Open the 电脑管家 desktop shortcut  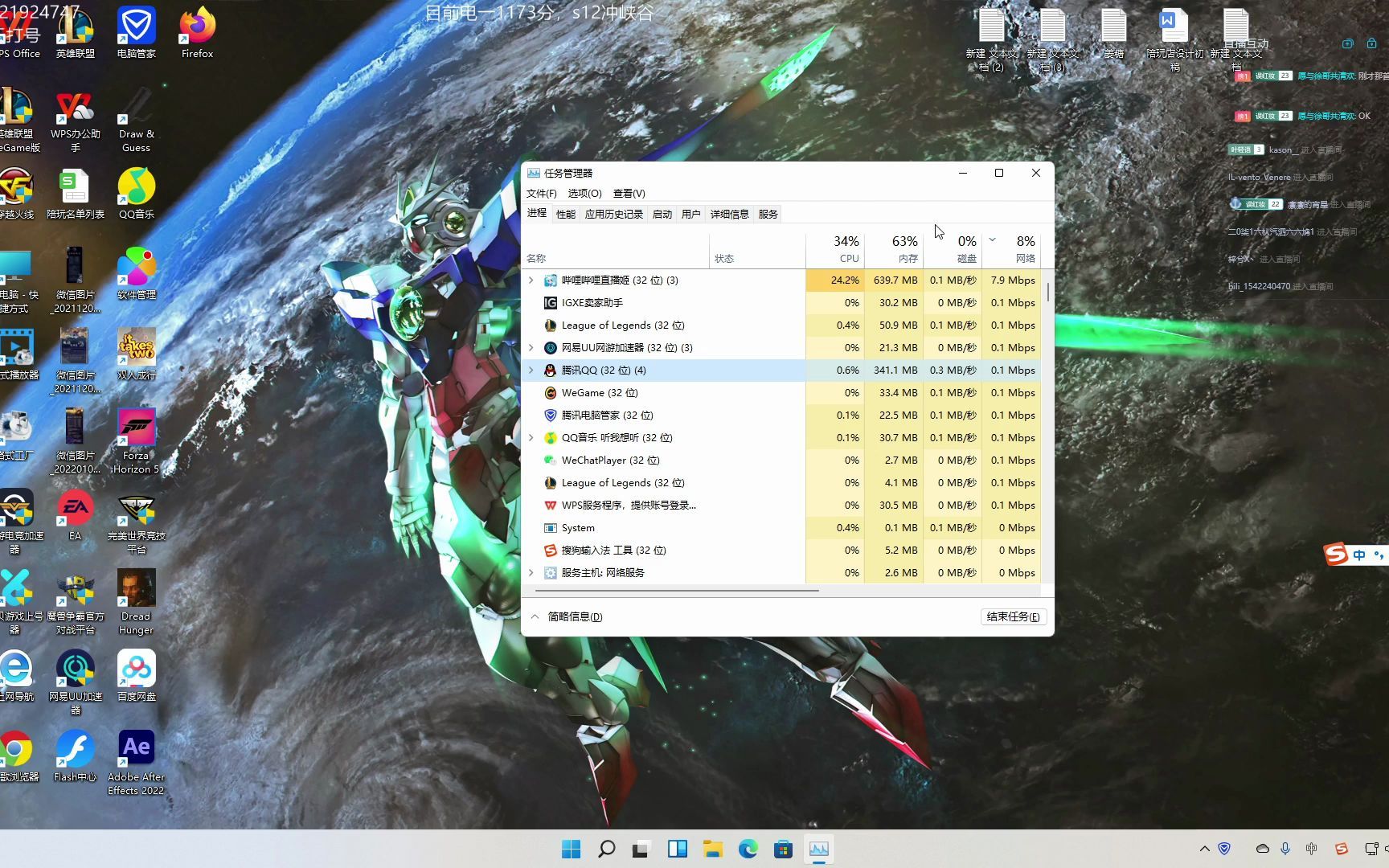pos(136,32)
